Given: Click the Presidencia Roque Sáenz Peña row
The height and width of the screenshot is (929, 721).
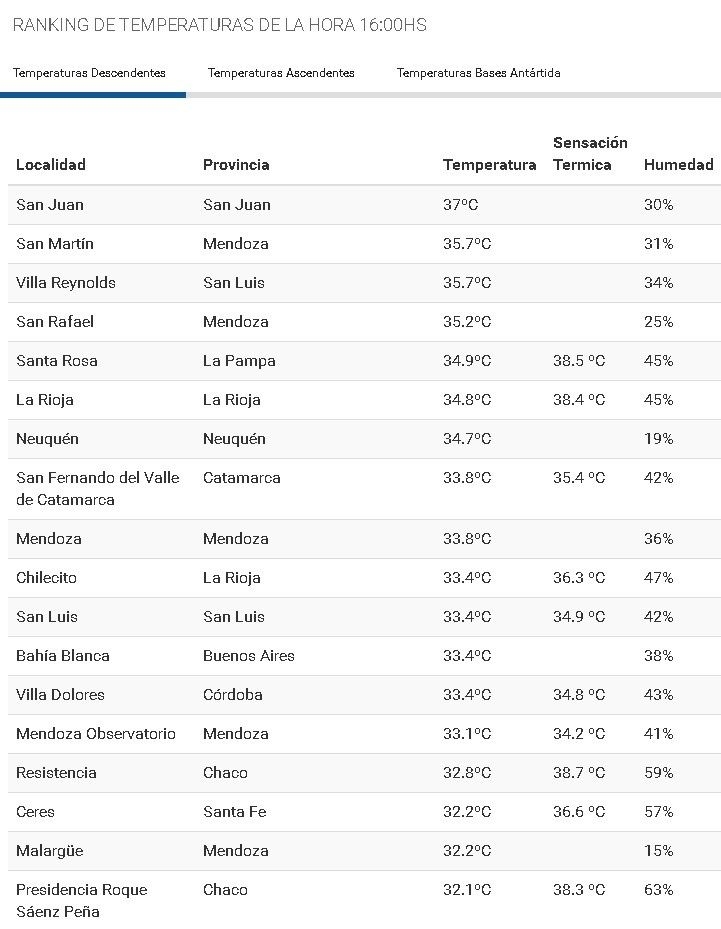Looking at the screenshot, I should (x=81, y=900).
